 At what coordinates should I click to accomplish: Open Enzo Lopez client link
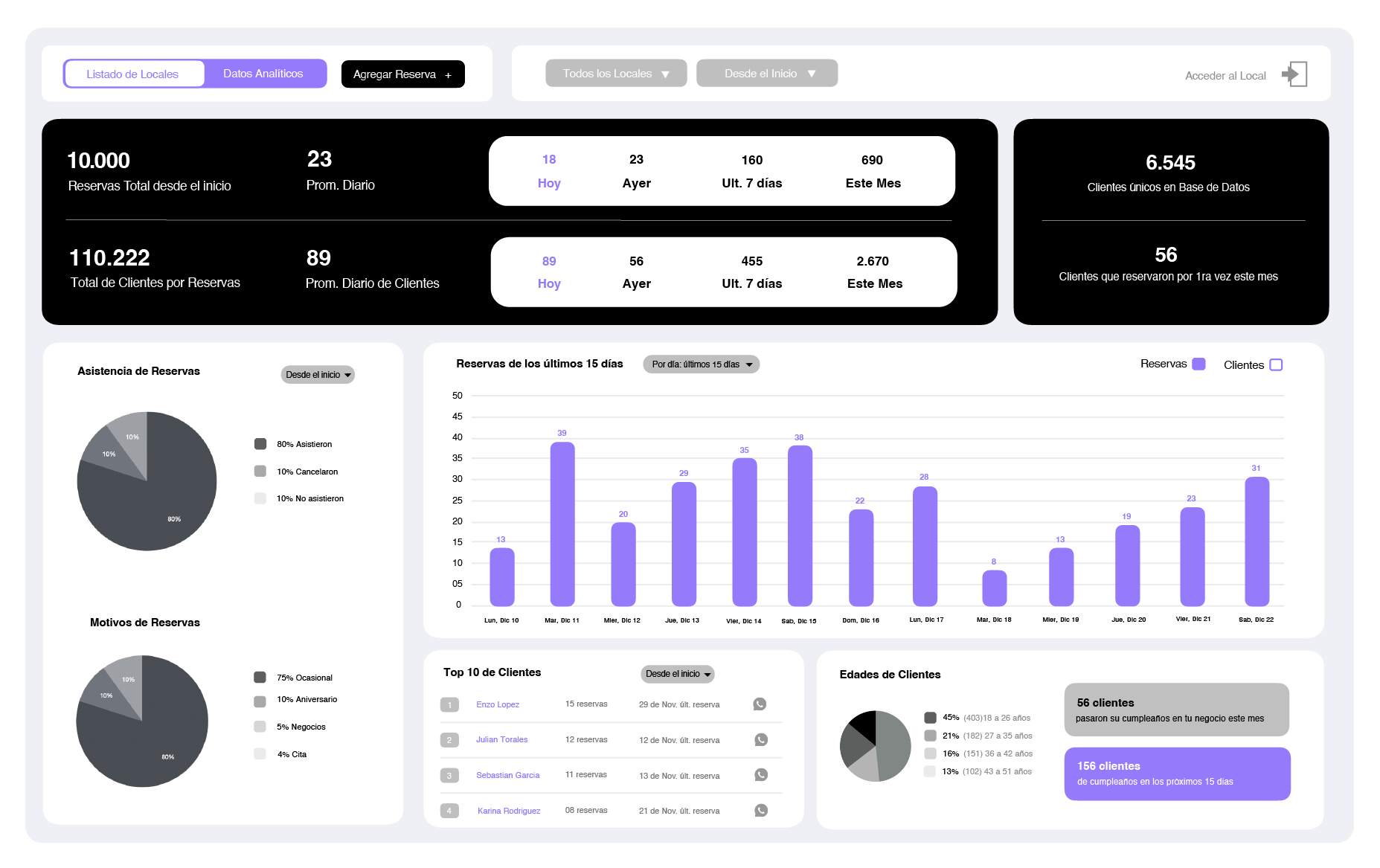click(498, 704)
